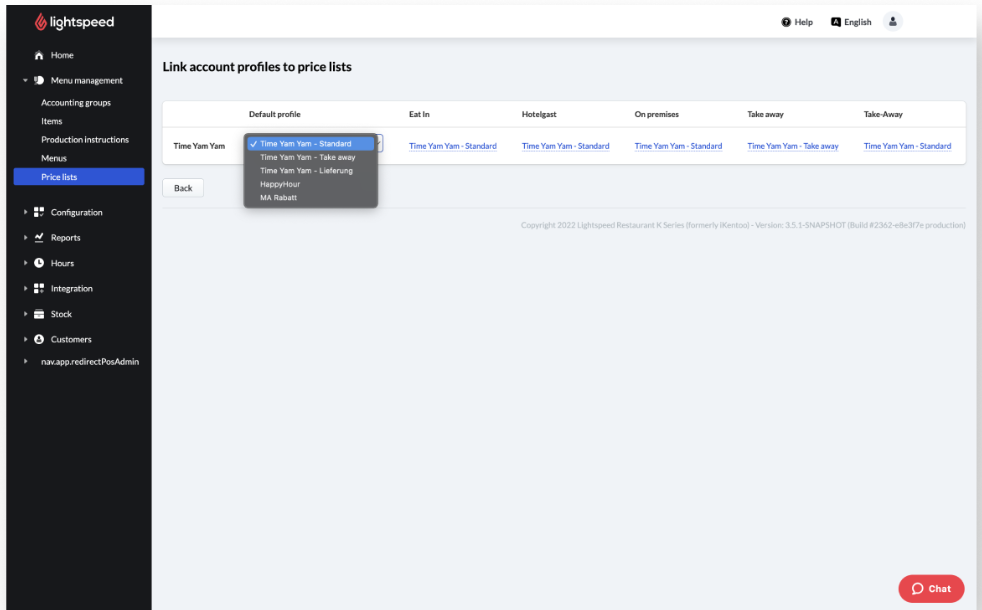Viewport: 982px width, 610px height.
Task: Go to Production instructions page
Action: [x=85, y=140]
